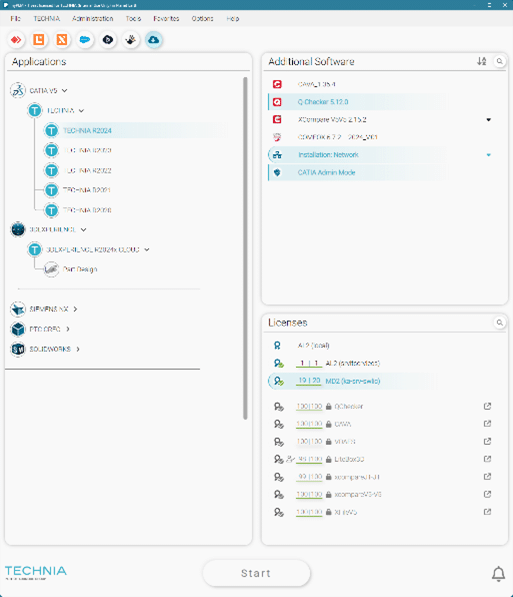Open the TECHNIA menu
The width and height of the screenshot is (513, 597).
point(46,19)
